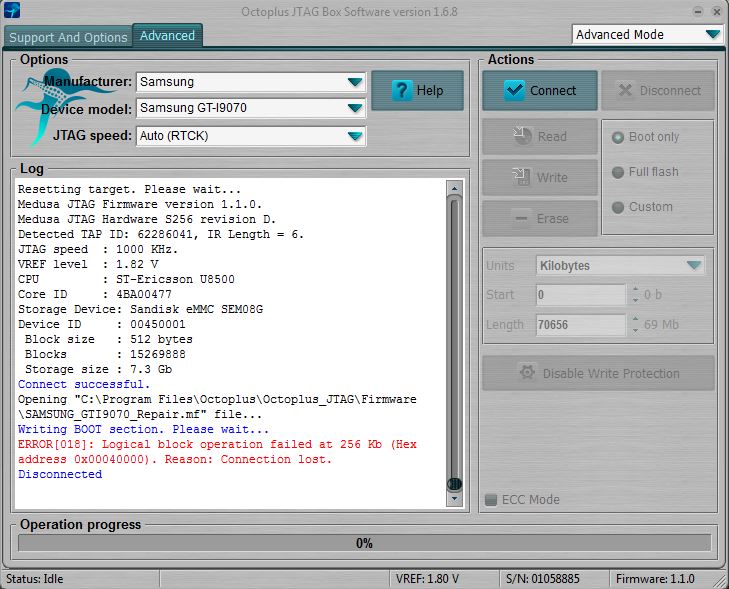Click the 'Disconnected' log line
Screen dimensions: 729x589
(60, 474)
